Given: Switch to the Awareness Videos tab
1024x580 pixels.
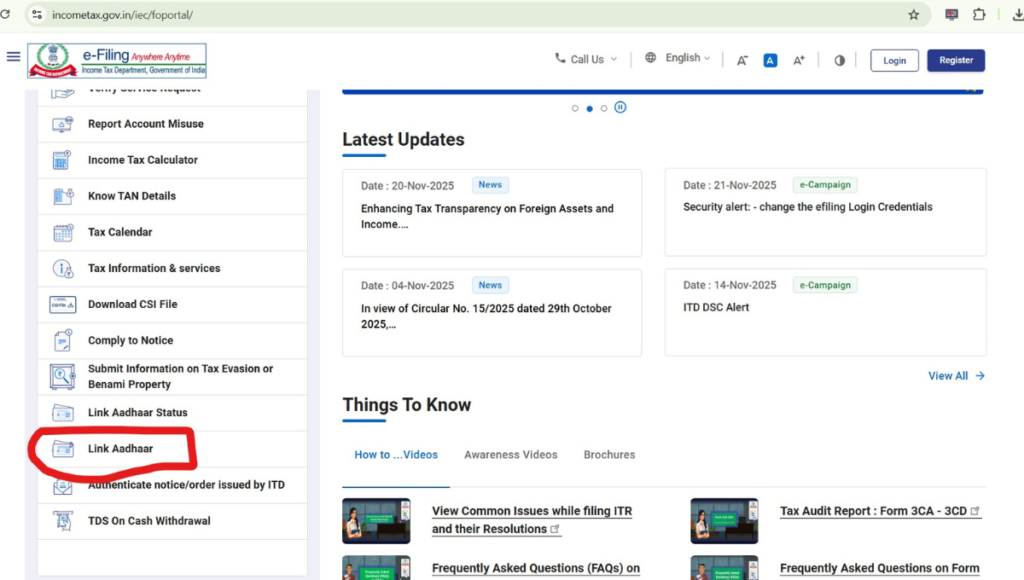Looking at the screenshot, I should [510, 455].
